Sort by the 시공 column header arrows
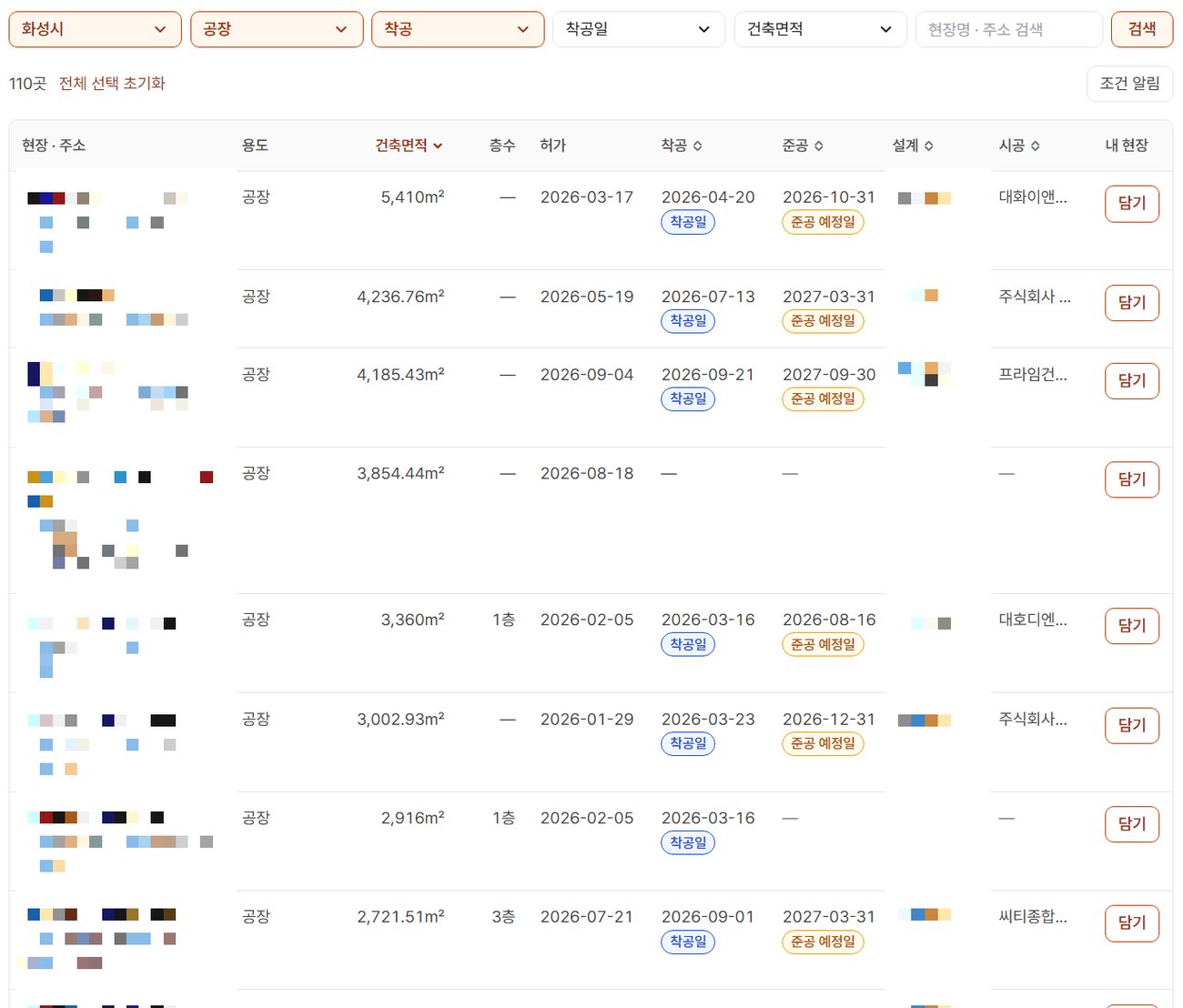Screen dimensions: 1183x1008 [x=1019, y=146]
